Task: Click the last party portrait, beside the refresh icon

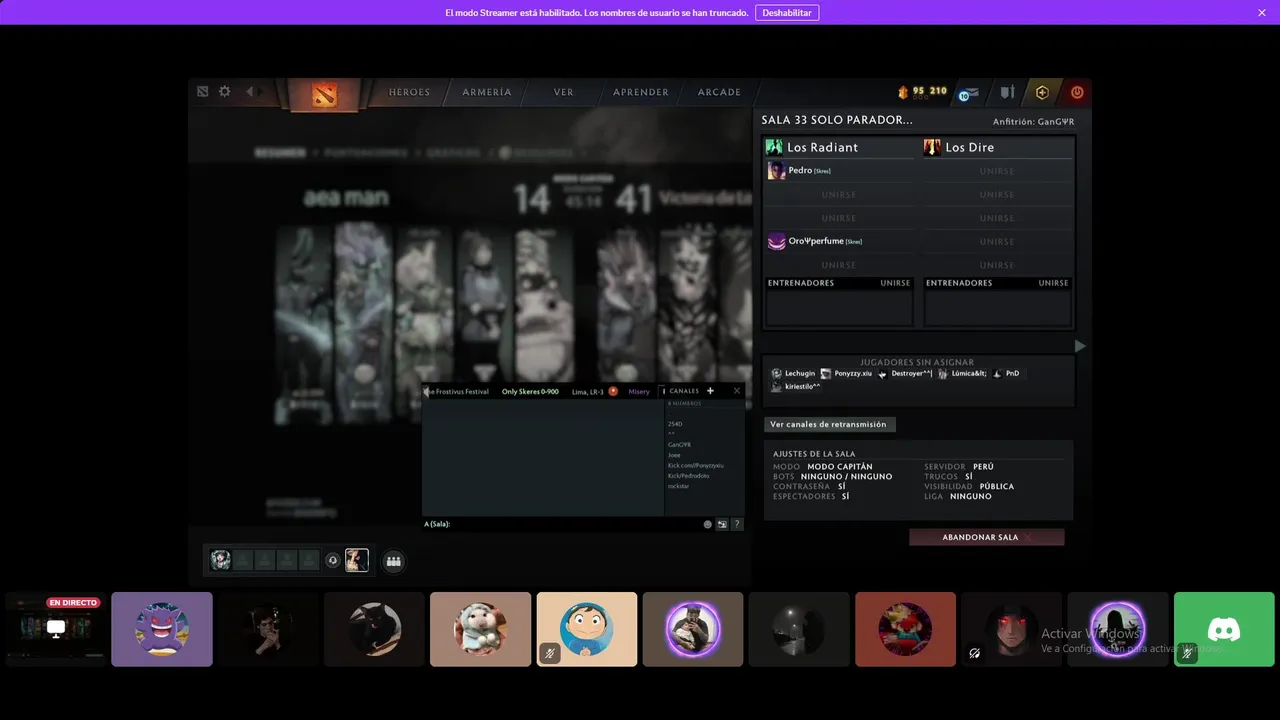Action: click(357, 560)
